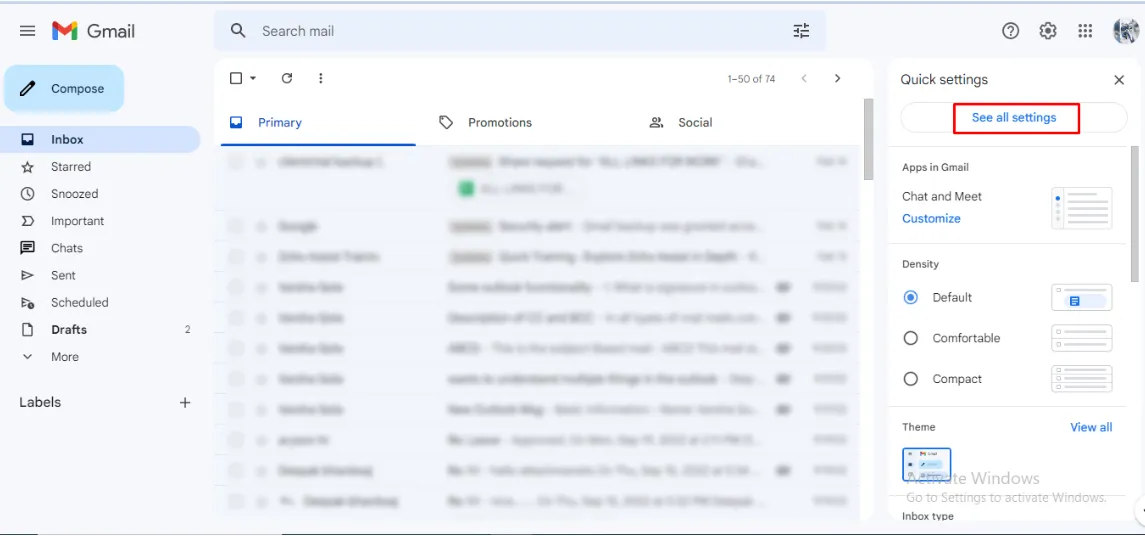This screenshot has width=1145, height=536.
Task: Click the Quick settings panel scrollbar
Action: click(x=1134, y=213)
